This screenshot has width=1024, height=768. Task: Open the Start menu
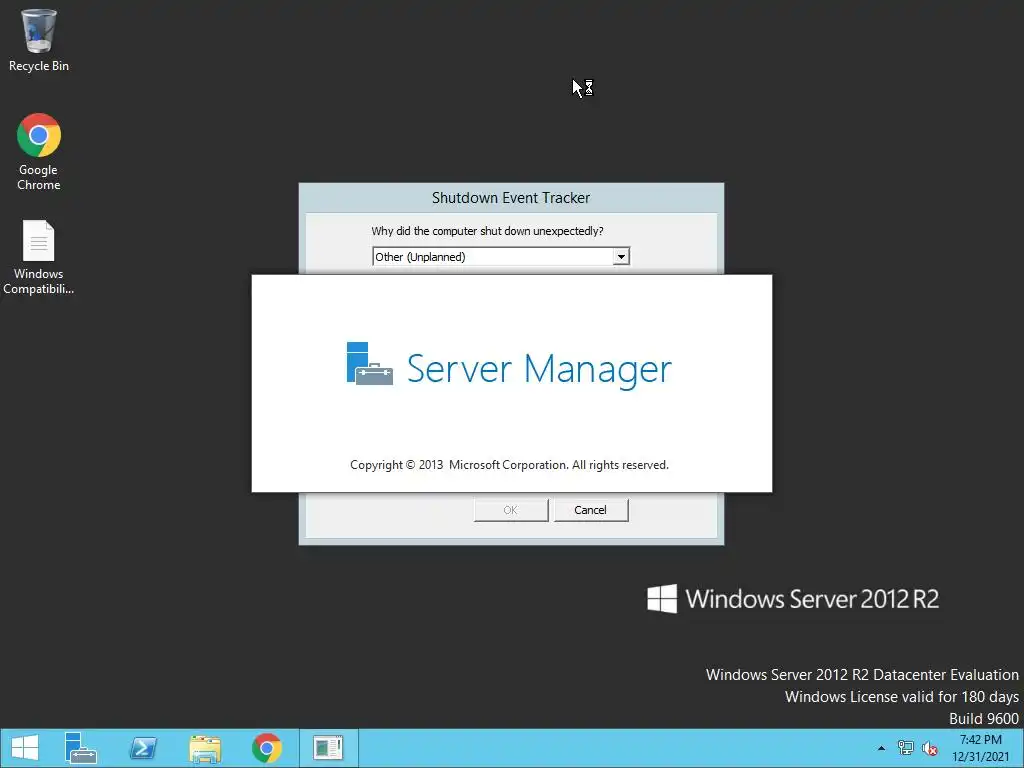pos(25,748)
